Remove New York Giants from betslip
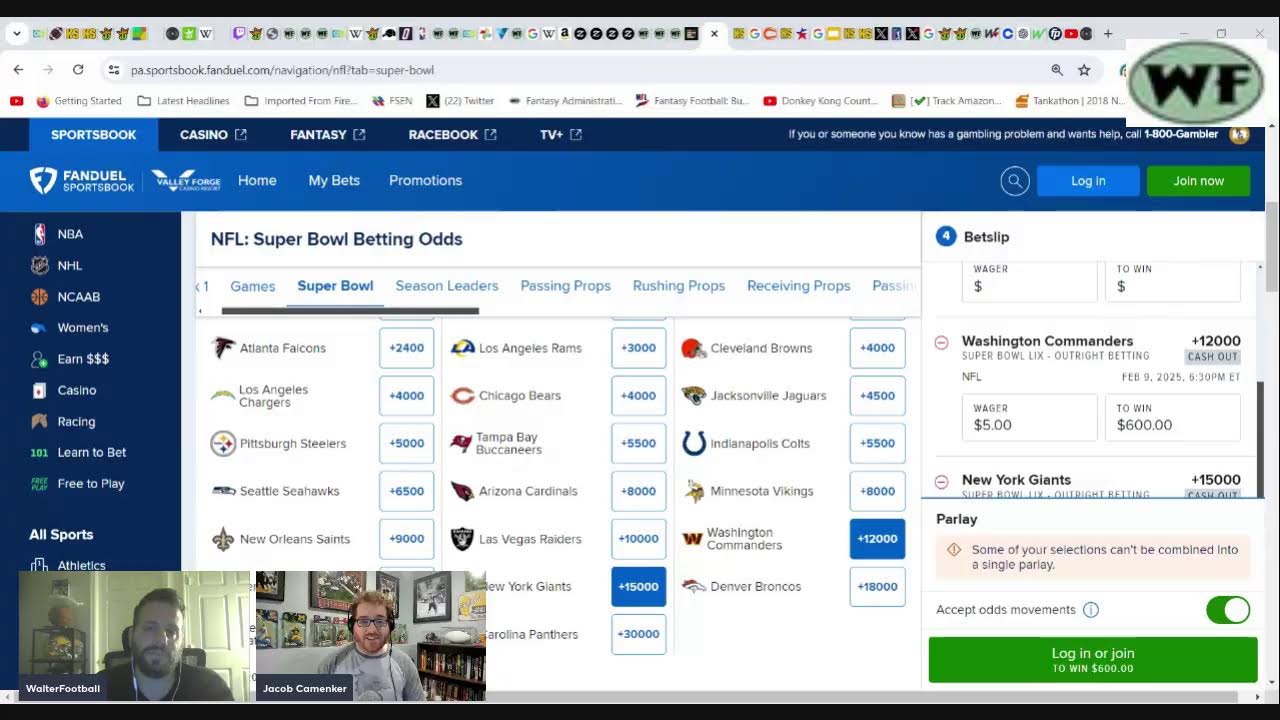Screen dimensions: 1280x720 941,481
